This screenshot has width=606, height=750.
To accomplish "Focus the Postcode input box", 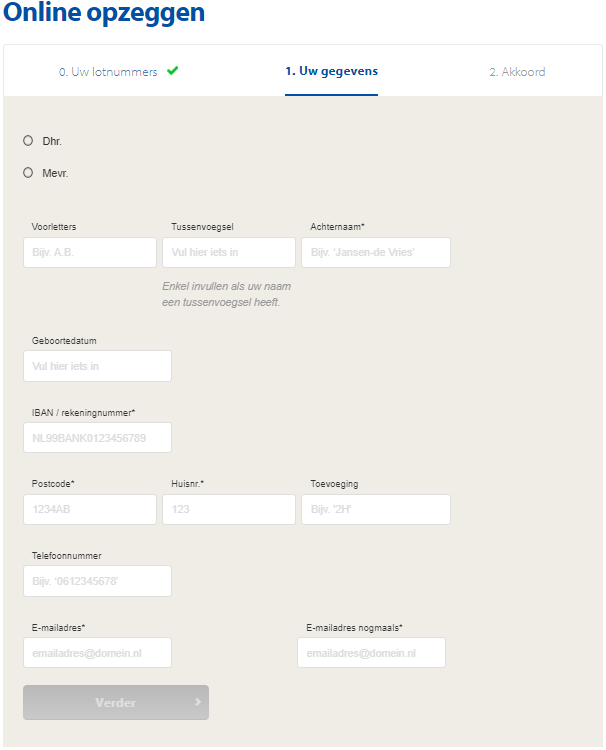I will (x=90, y=509).
